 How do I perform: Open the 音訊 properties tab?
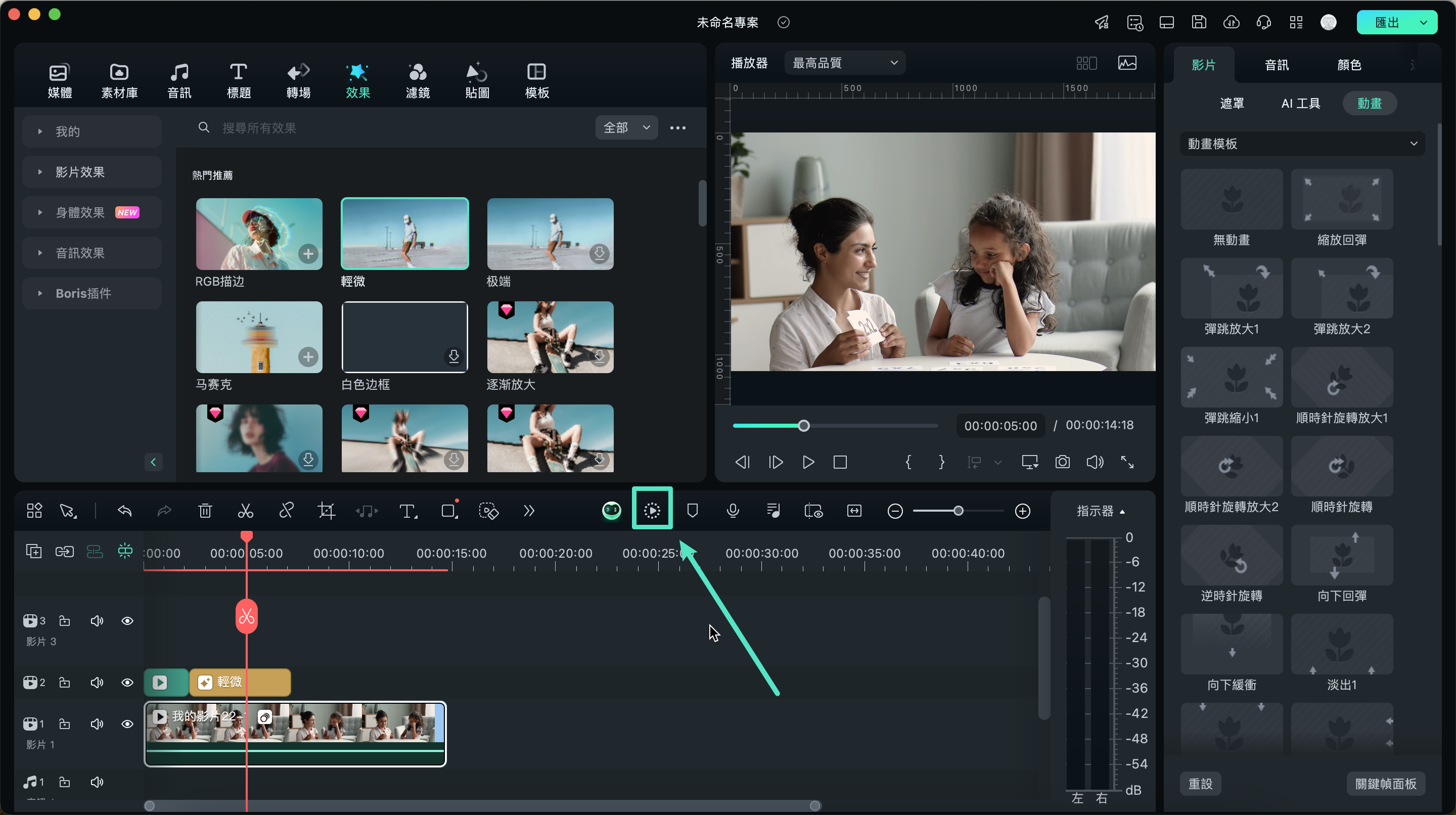pos(1276,65)
